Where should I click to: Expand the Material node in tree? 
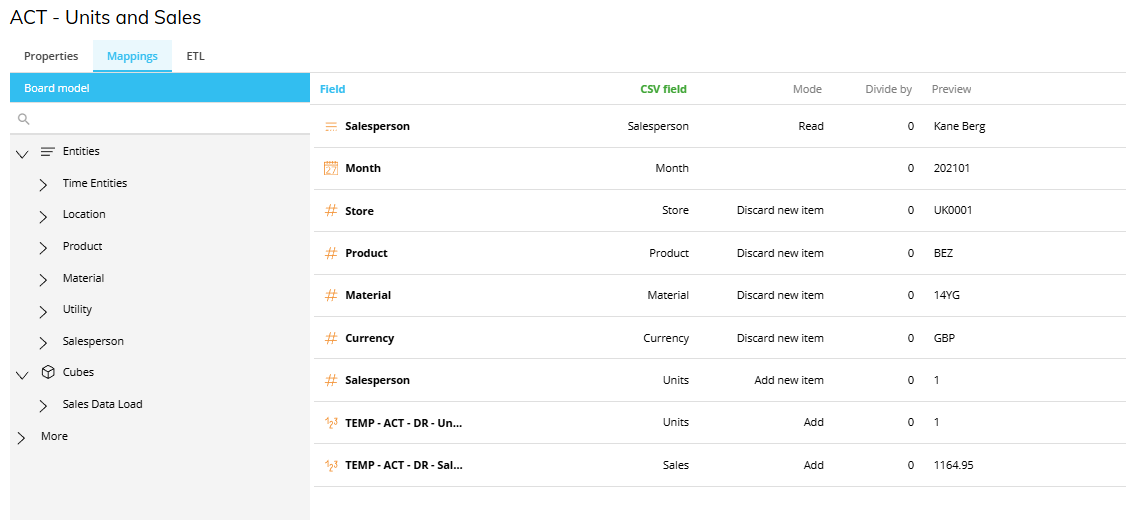tap(44, 279)
